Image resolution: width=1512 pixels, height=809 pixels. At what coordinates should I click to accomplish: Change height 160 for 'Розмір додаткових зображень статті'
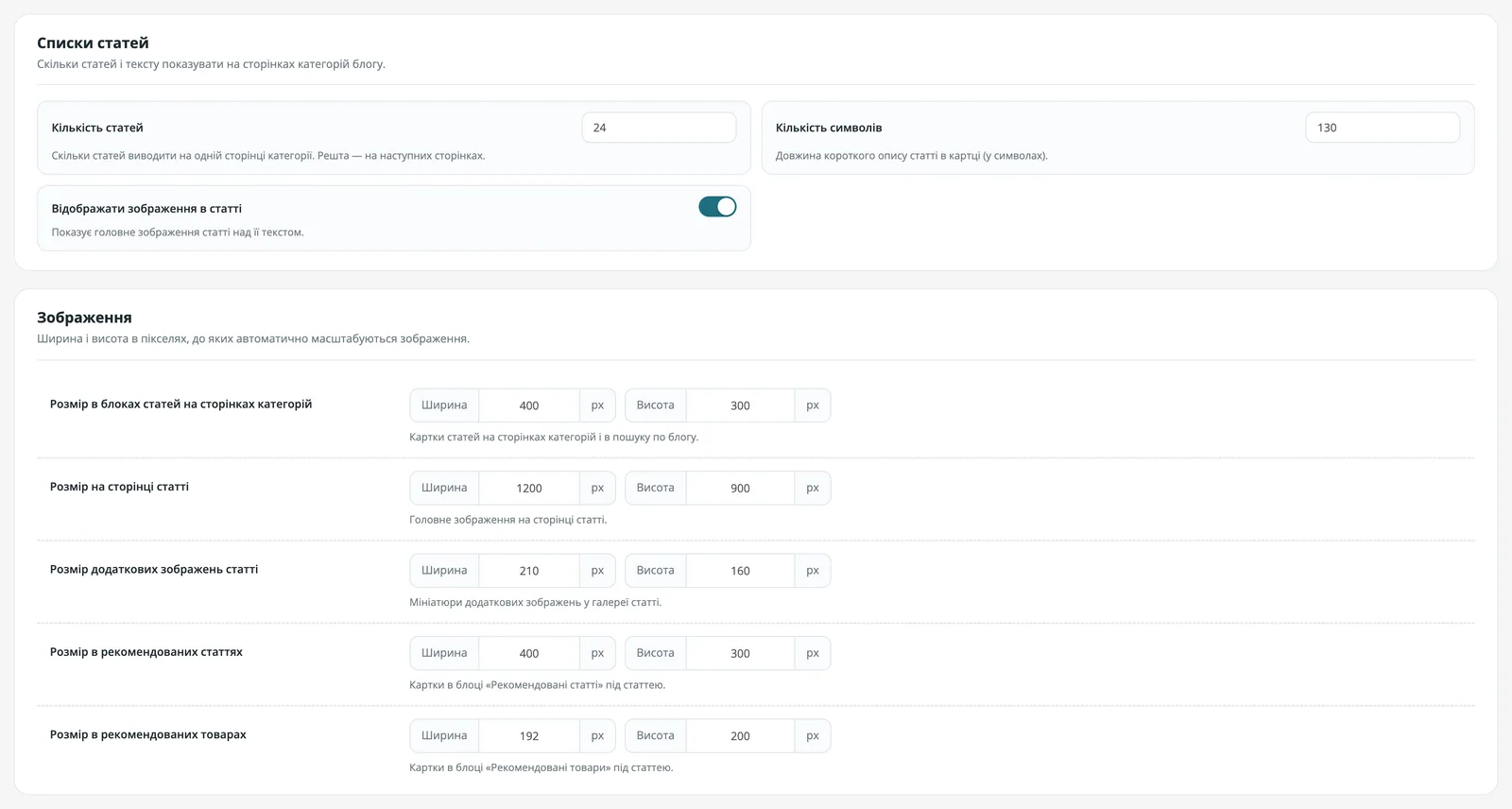740,571
